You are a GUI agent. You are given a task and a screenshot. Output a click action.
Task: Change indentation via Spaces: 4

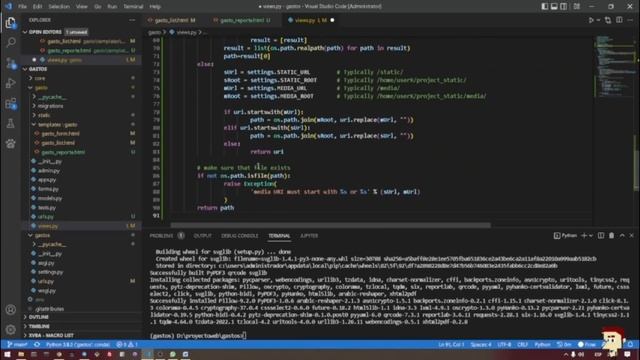[x=481, y=344]
